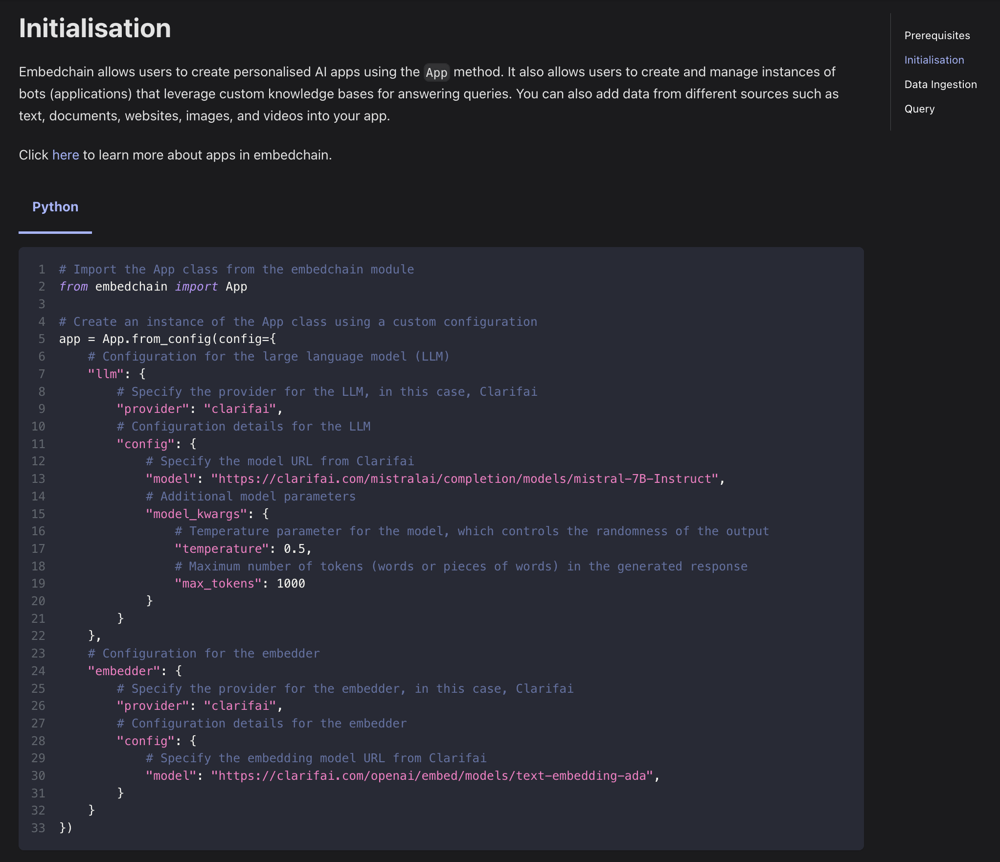This screenshot has height=862, width=1000.
Task: Jump to Initialisation in the page outline
Action: (934, 60)
